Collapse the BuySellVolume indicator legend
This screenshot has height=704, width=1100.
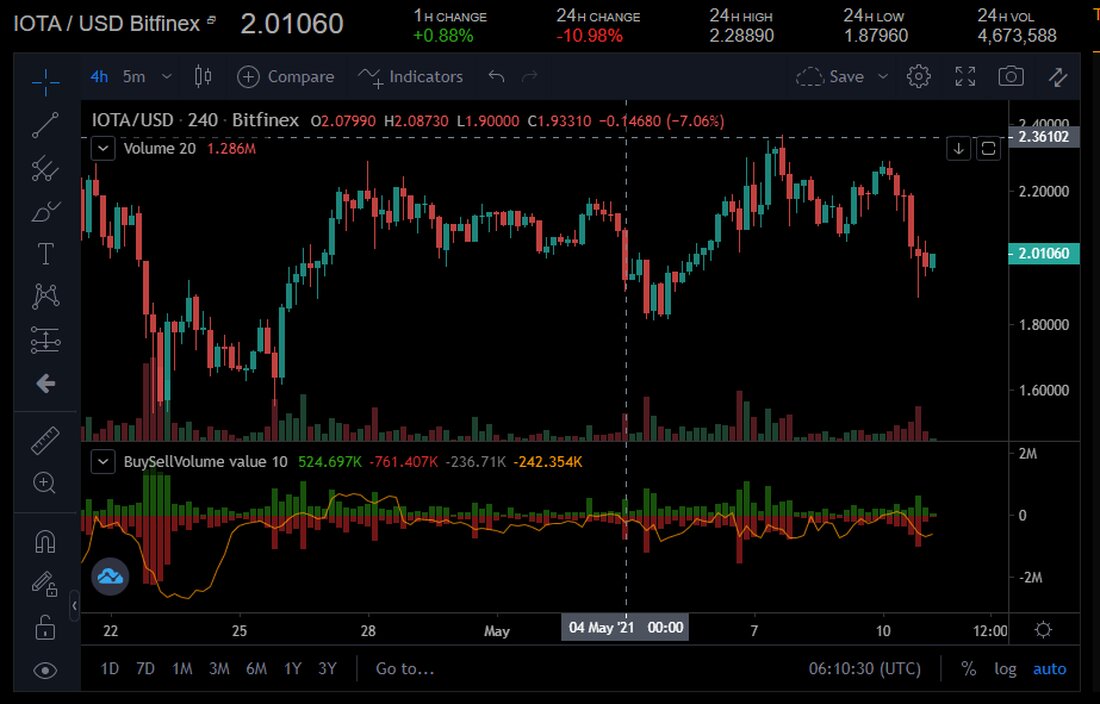pos(103,462)
